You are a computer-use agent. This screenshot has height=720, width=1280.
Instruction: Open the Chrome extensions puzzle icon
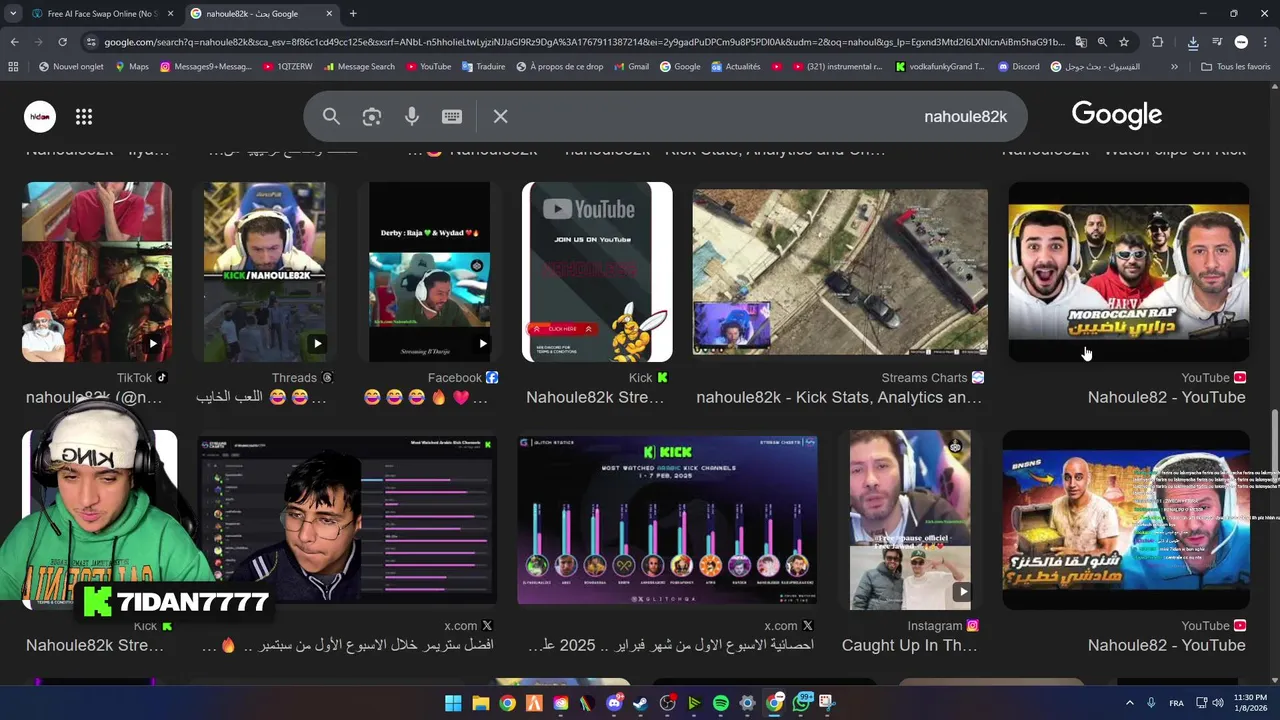[x=1157, y=42]
